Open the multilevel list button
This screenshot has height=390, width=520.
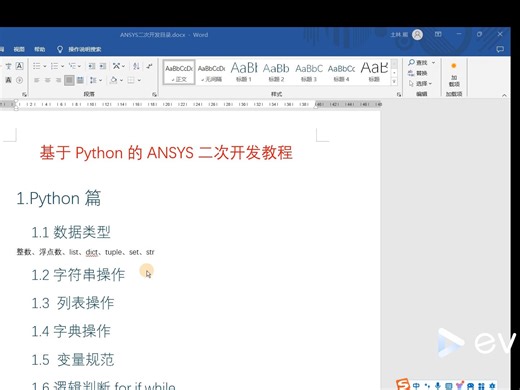pos(72,66)
